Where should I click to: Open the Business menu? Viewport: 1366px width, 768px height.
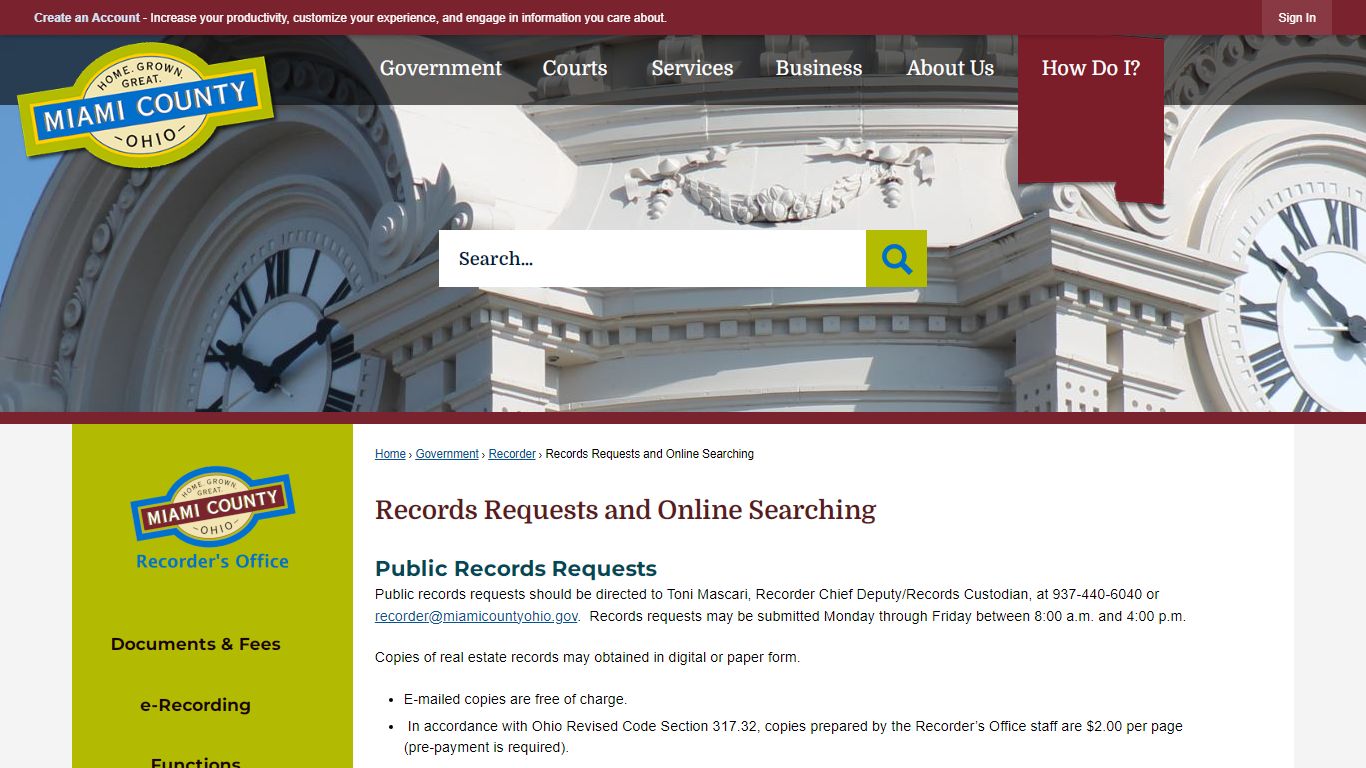pyautogui.click(x=819, y=68)
